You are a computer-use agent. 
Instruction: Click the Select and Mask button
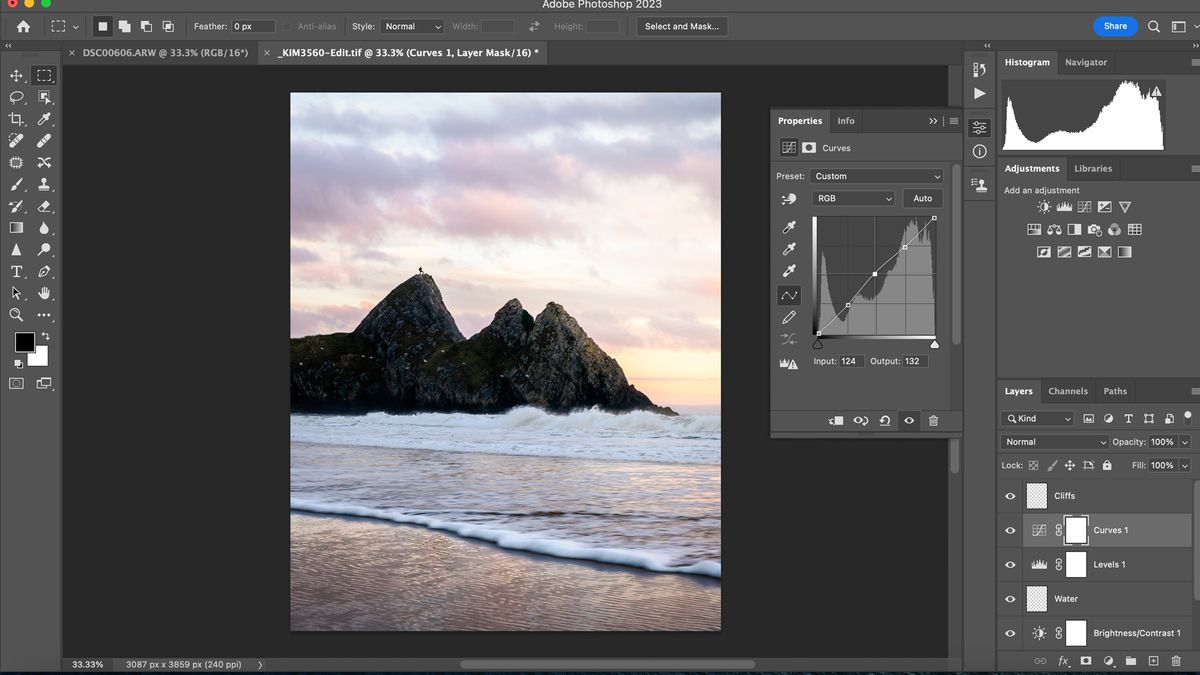click(x=682, y=26)
